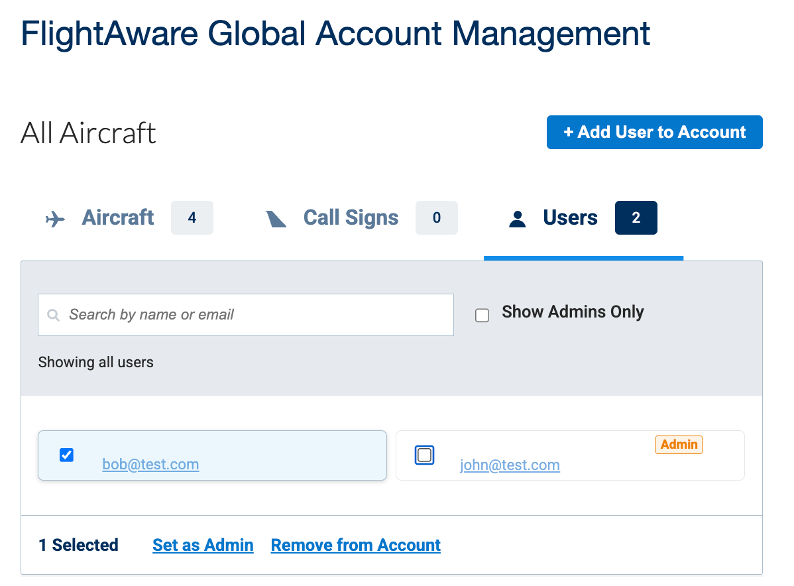Image resolution: width=794 pixels, height=586 pixels.
Task: Click the Admin badge on john's card
Action: pos(679,444)
